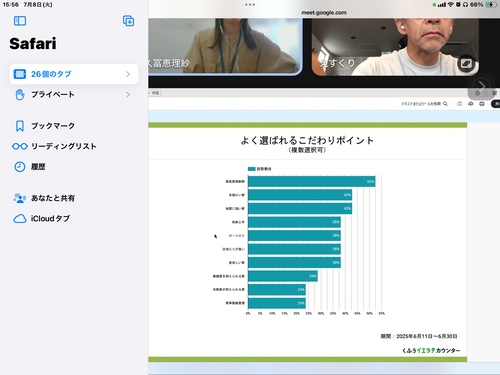The height and width of the screenshot is (375, 500).
Task: Tap the meet.google.com address bar
Action: pyautogui.click(x=324, y=13)
